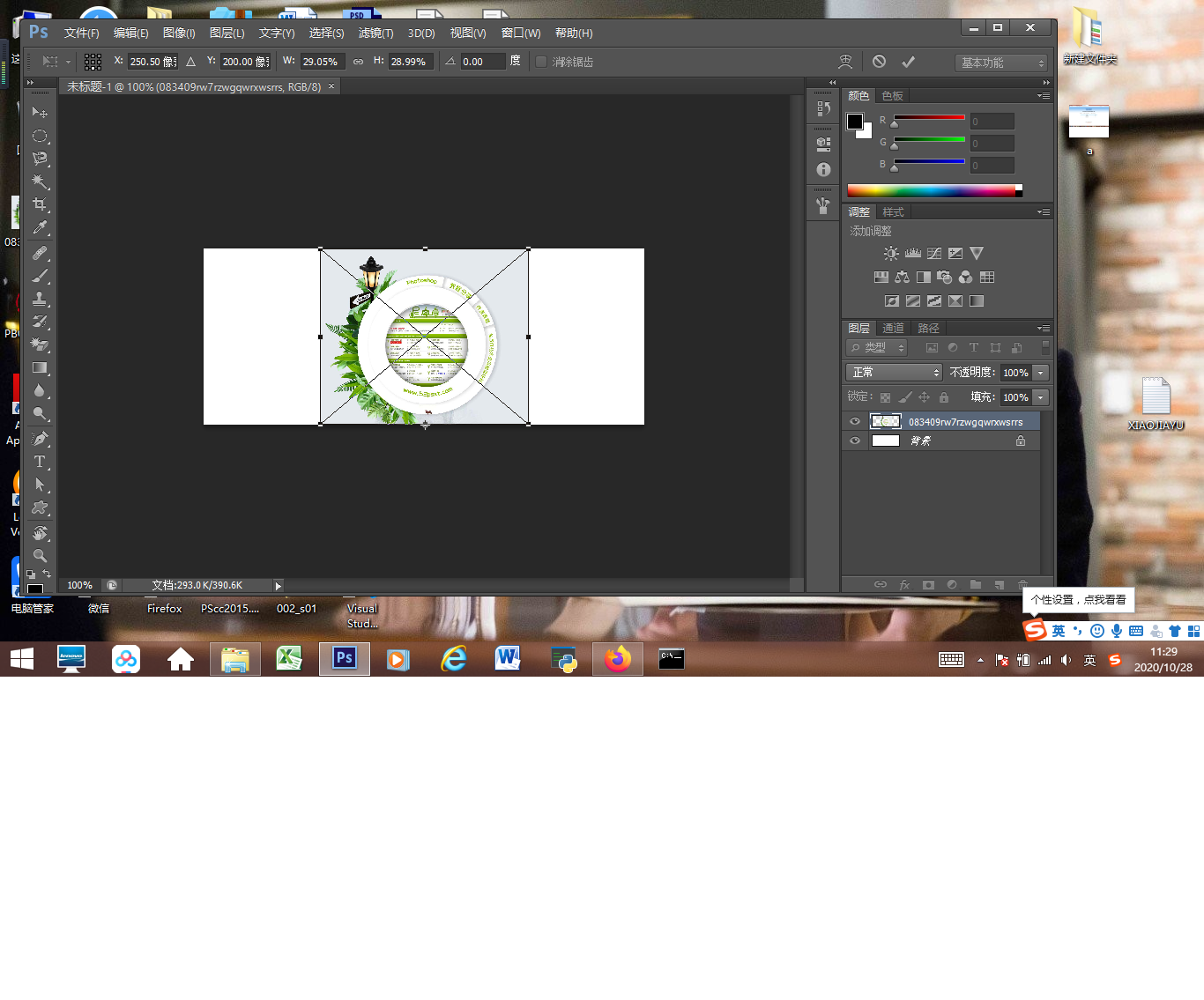Image resolution: width=1204 pixels, height=1000 pixels.
Task: Toggle maintain aspect ratio link
Action: pyautogui.click(x=358, y=62)
